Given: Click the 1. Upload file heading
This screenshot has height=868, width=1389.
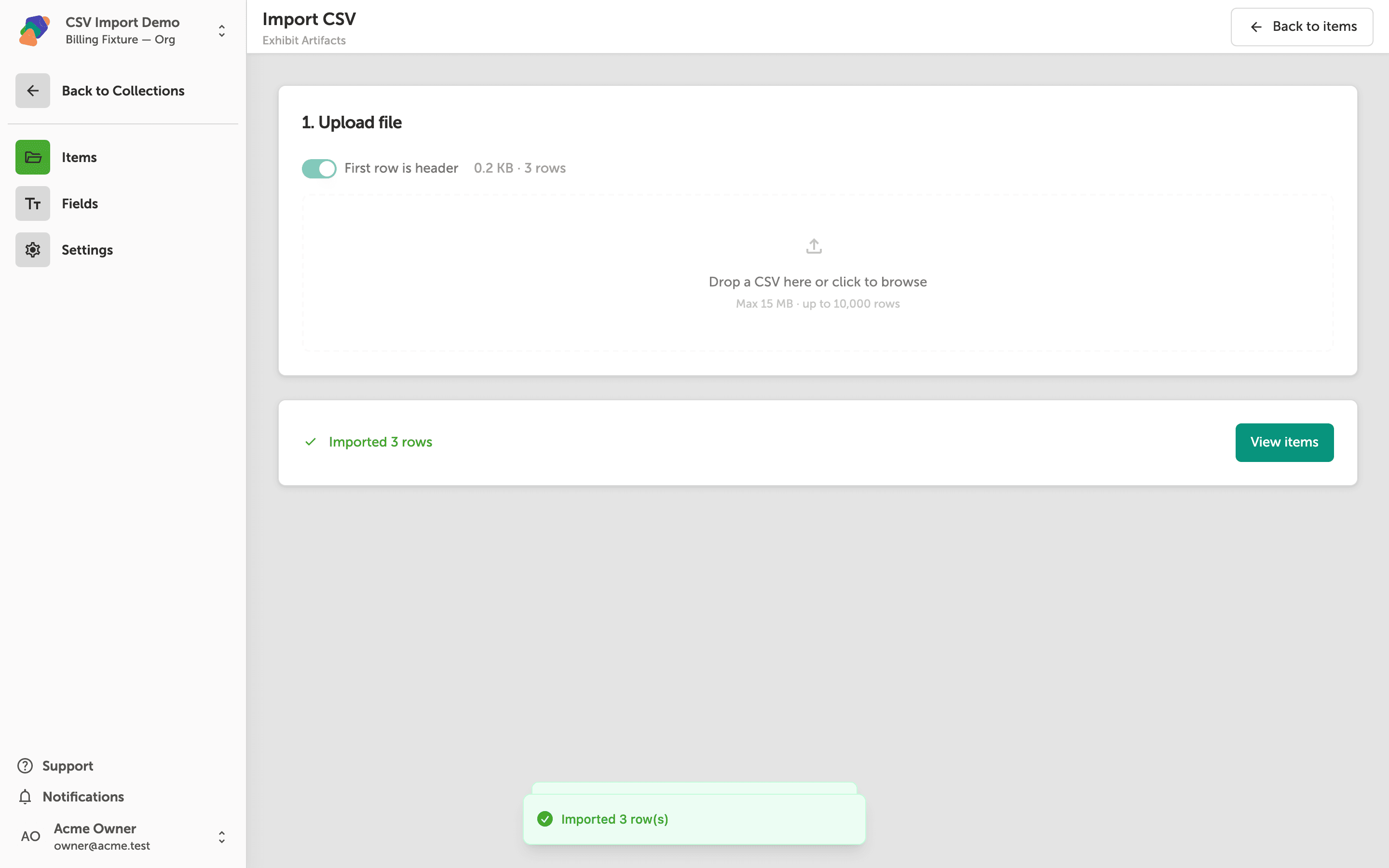Looking at the screenshot, I should pyautogui.click(x=351, y=122).
